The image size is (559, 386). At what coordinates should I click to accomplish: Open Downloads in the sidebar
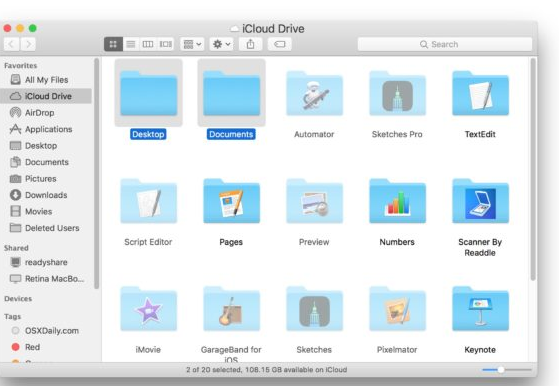coord(46,195)
